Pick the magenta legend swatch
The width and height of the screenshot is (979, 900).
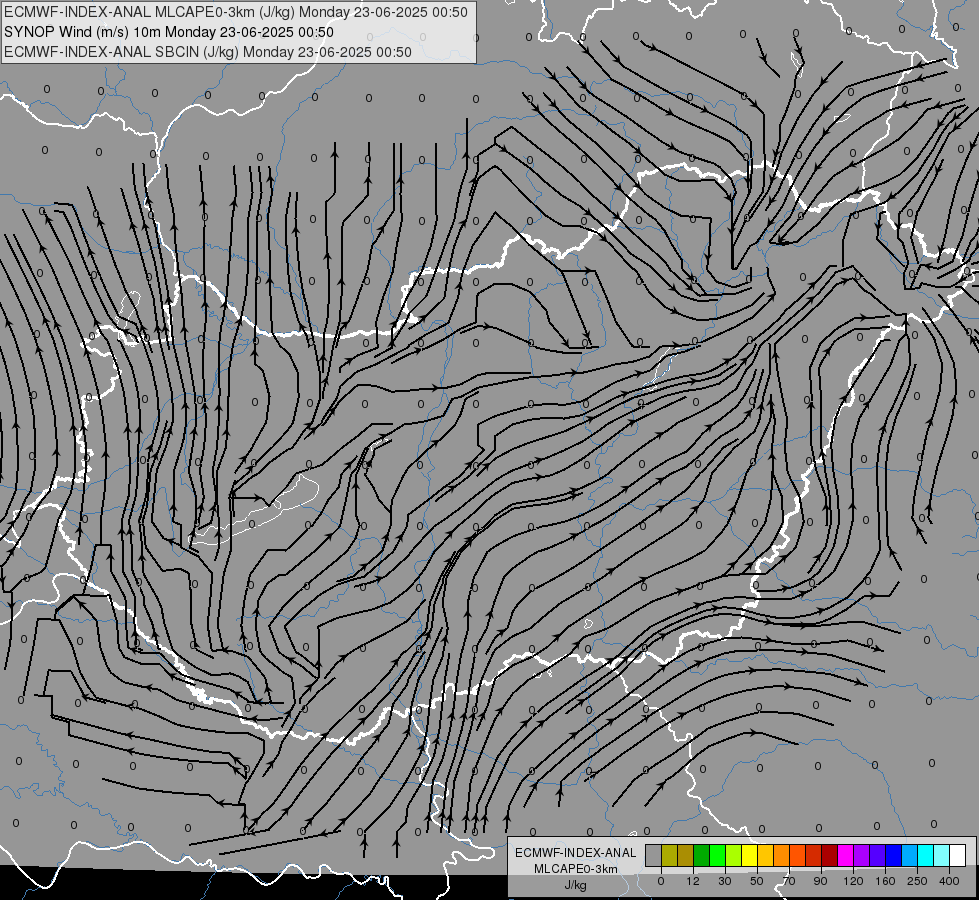[x=845, y=855]
